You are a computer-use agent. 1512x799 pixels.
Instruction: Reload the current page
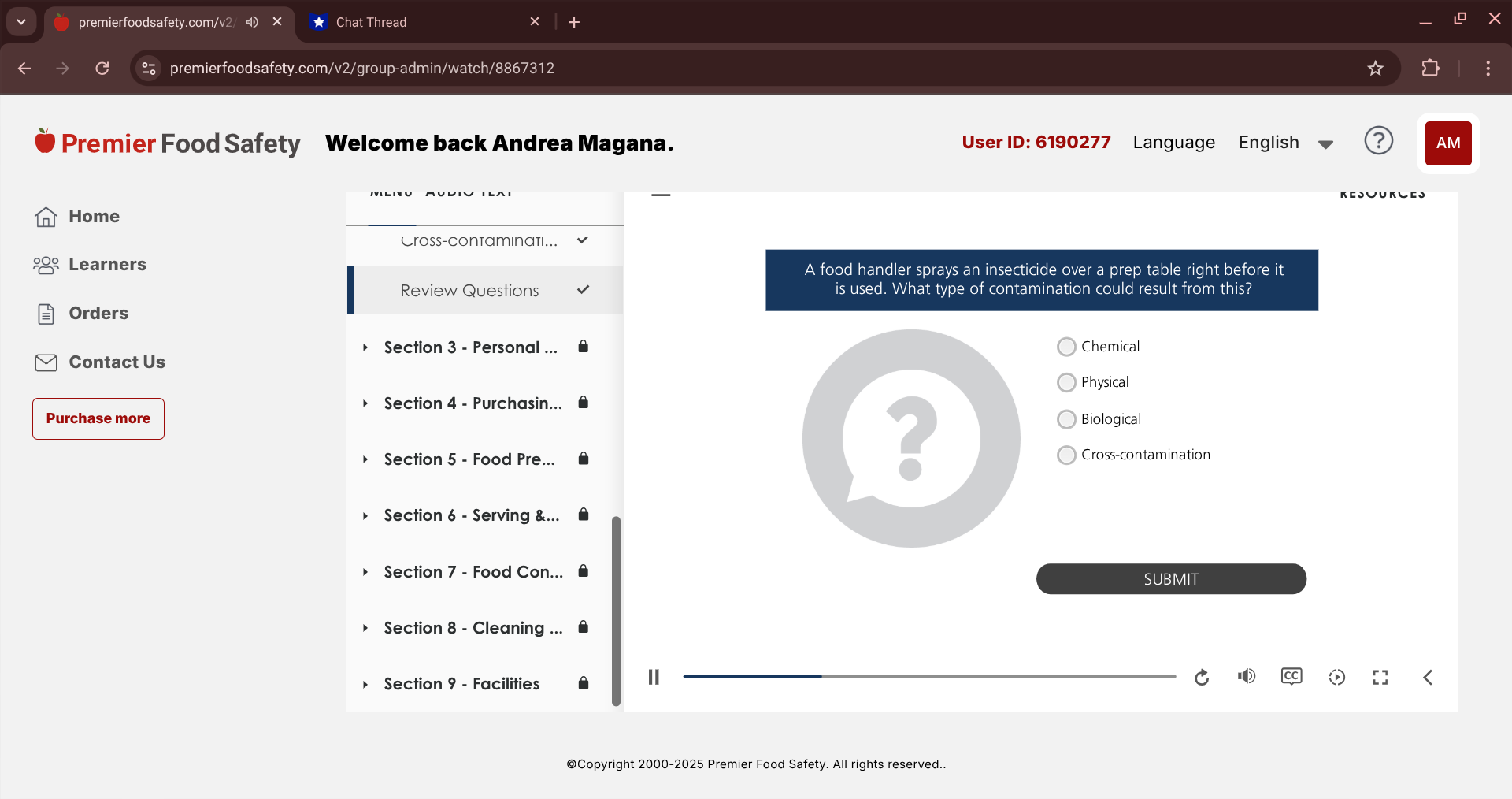(x=102, y=69)
